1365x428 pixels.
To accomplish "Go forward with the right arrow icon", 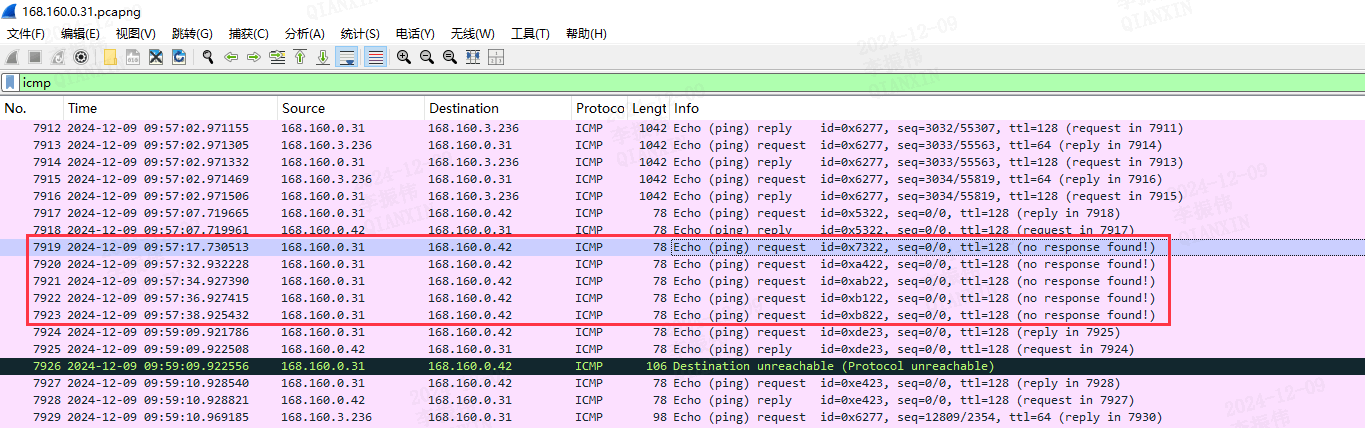I will pos(254,57).
